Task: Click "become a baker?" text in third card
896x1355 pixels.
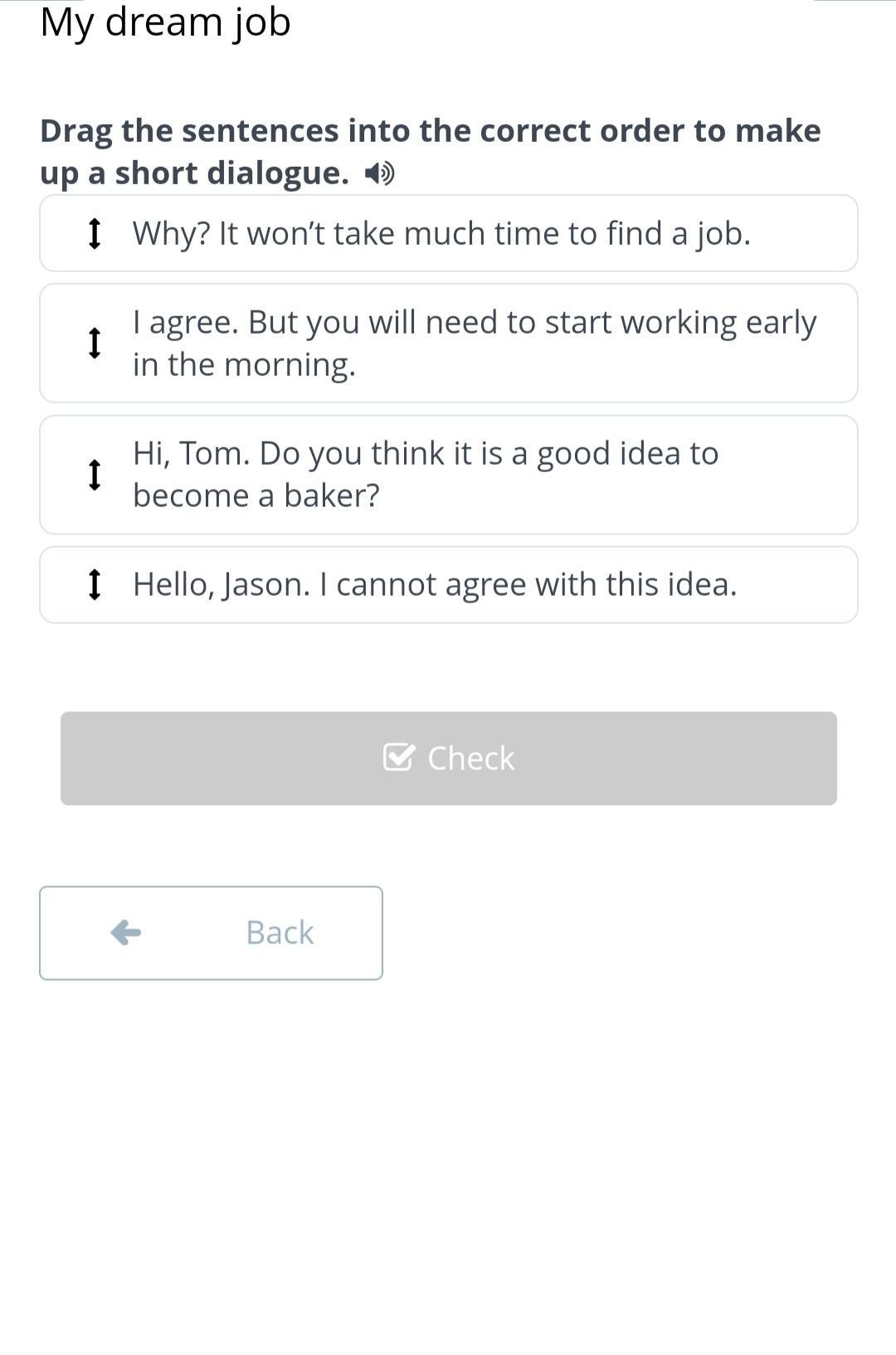Action: [x=256, y=495]
